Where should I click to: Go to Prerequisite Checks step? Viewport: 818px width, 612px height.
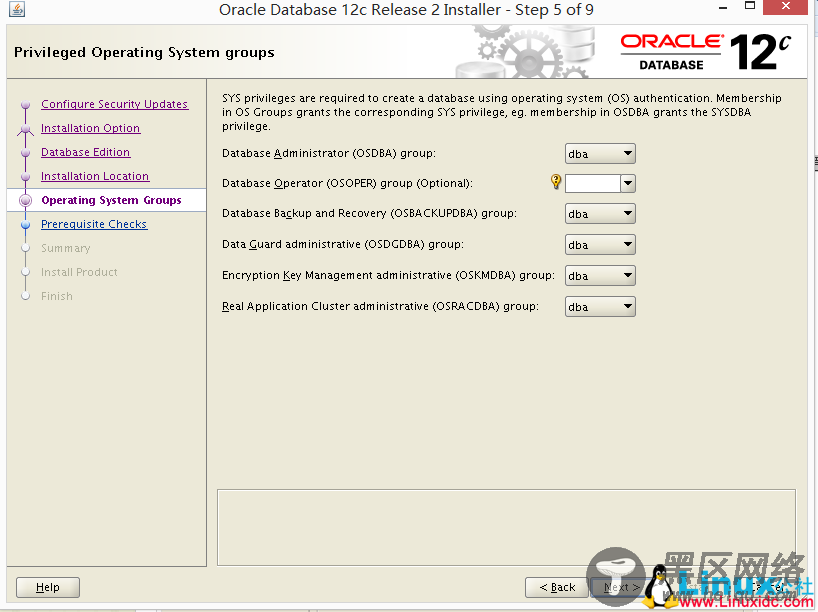pyautogui.click(x=94, y=224)
